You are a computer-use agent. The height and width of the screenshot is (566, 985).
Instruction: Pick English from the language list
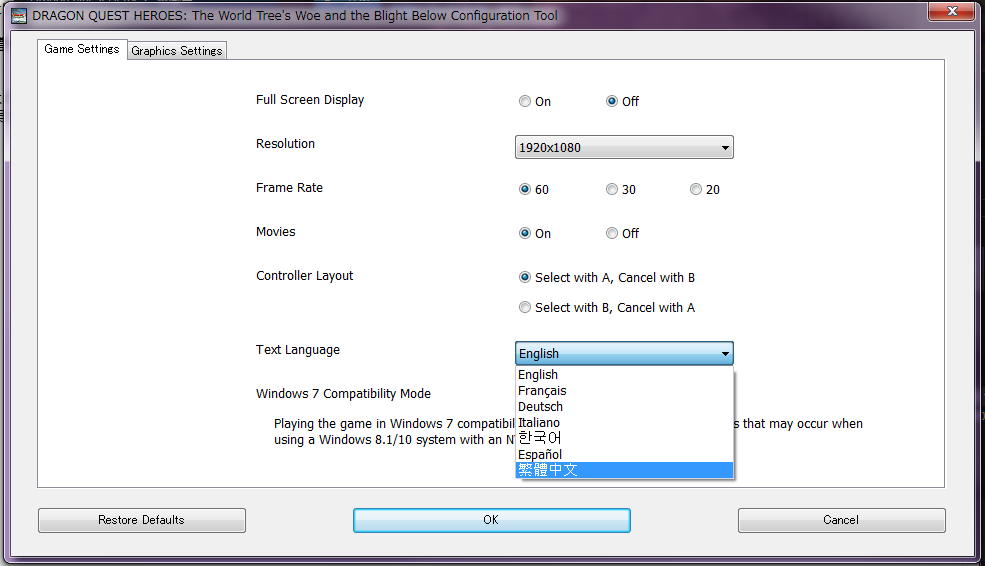click(x=624, y=374)
